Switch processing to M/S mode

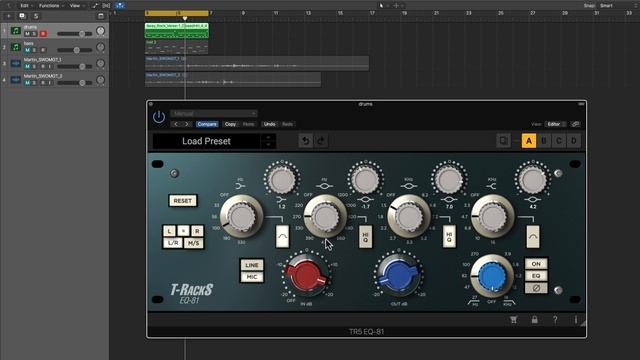193,243
